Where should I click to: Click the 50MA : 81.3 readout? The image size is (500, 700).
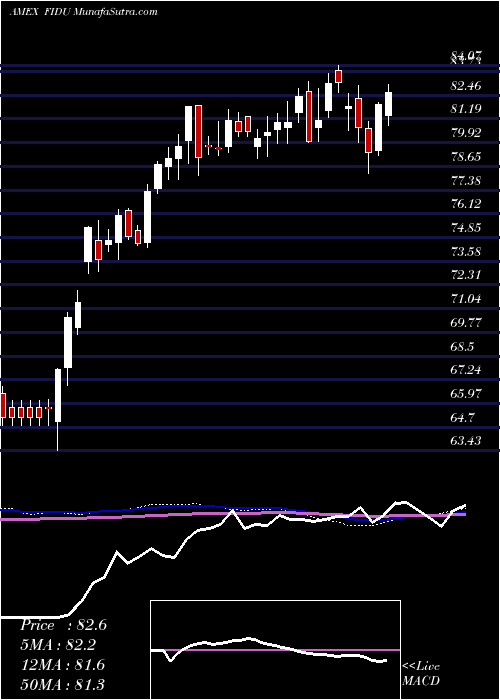point(63,685)
